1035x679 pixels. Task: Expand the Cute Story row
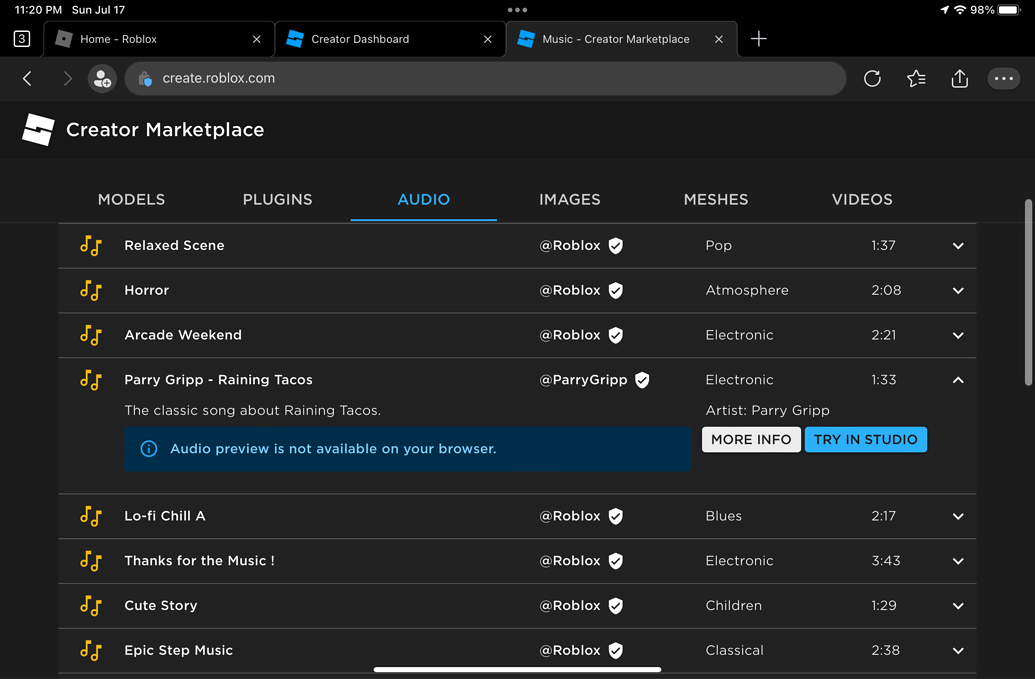tap(957, 605)
